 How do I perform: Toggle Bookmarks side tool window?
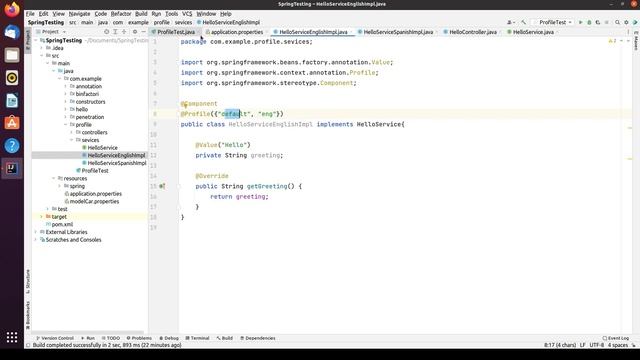28,315
